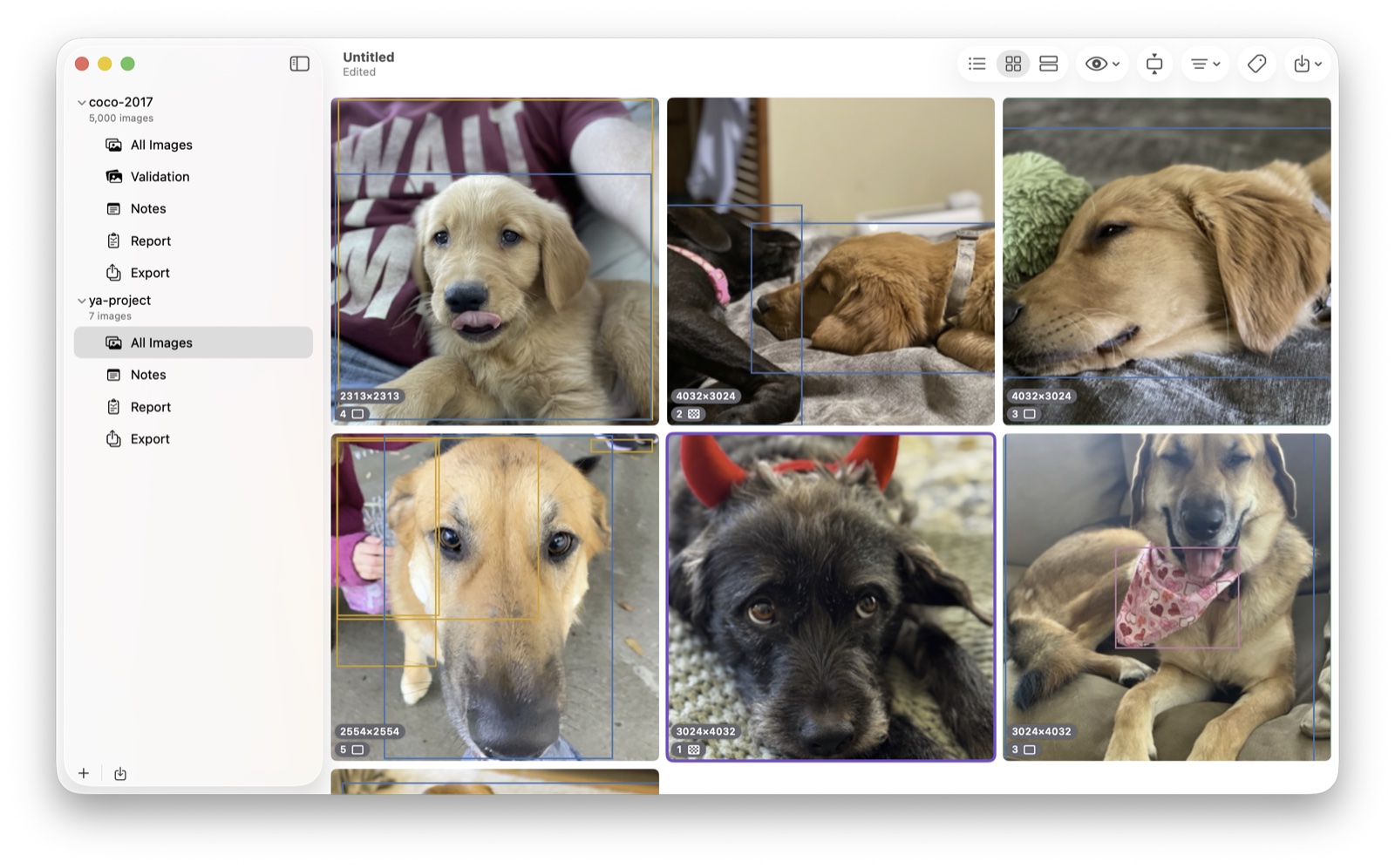Screen dimensions: 1395x868
Task: Click the Untitled document title
Action: click(369, 57)
